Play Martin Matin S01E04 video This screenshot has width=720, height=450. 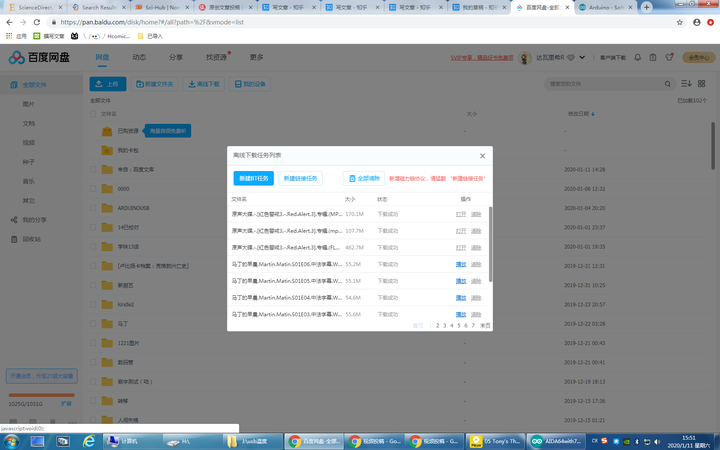click(x=461, y=298)
